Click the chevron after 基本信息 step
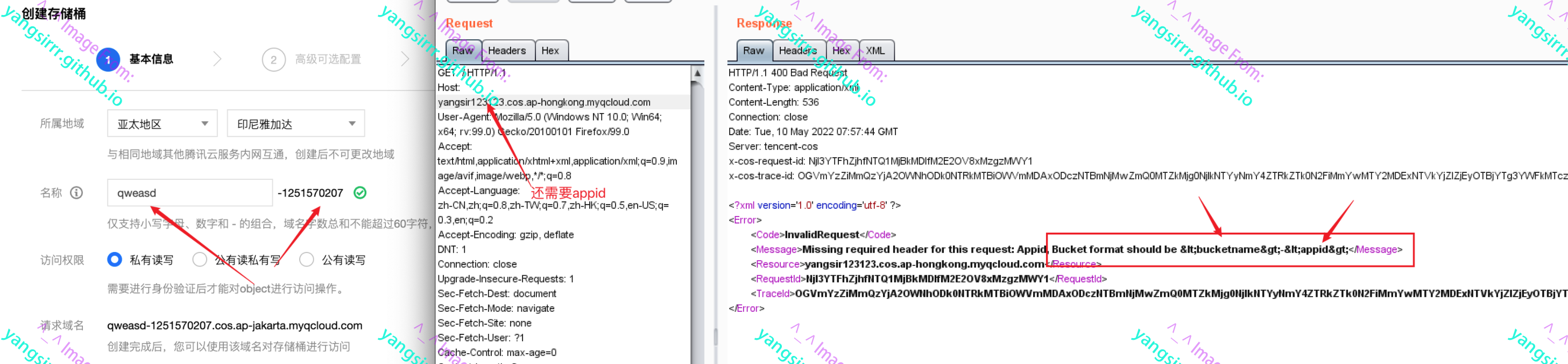The height and width of the screenshot is (364, 1568). [x=217, y=59]
